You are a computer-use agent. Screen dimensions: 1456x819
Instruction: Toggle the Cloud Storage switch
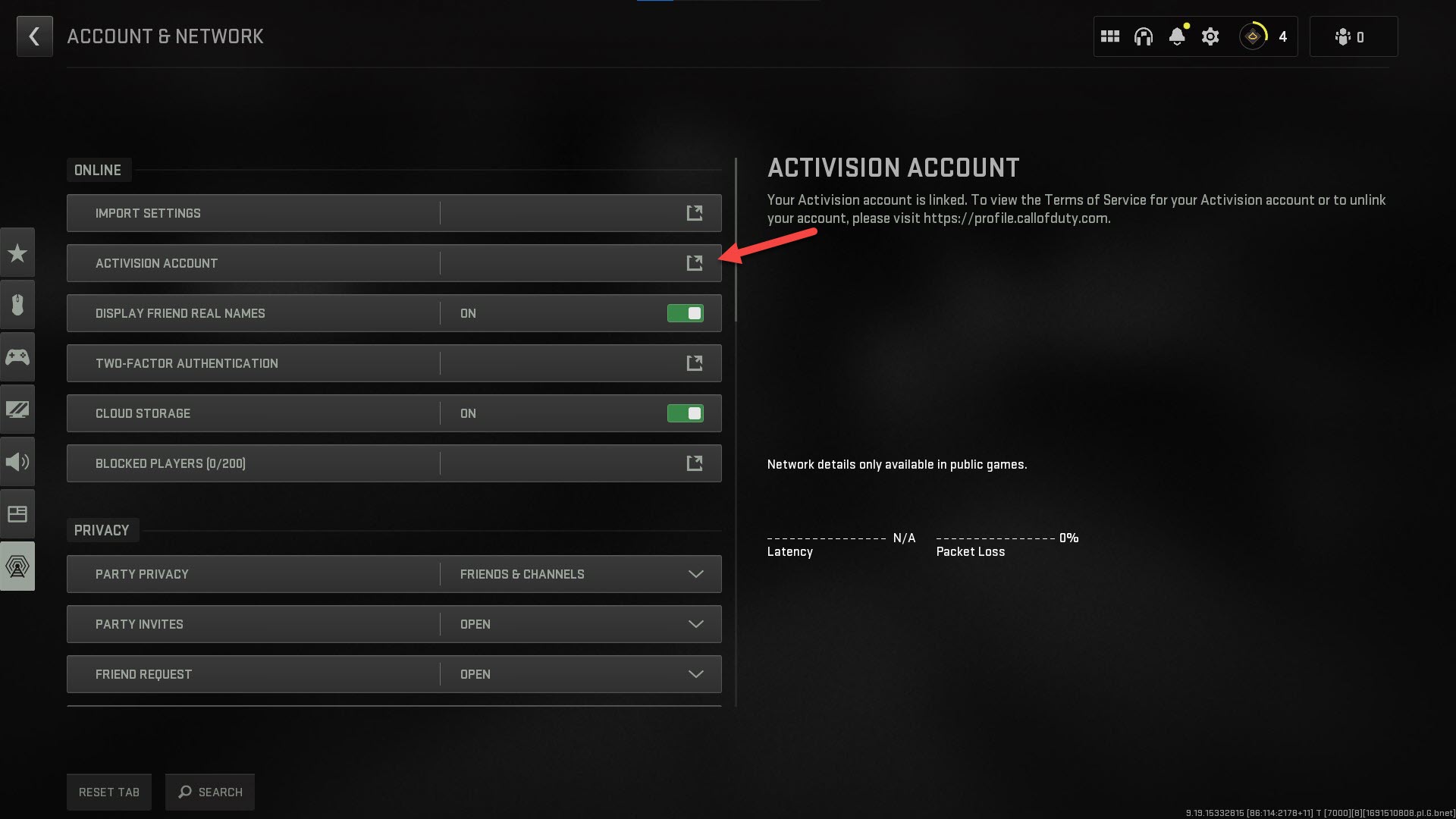[x=686, y=413]
